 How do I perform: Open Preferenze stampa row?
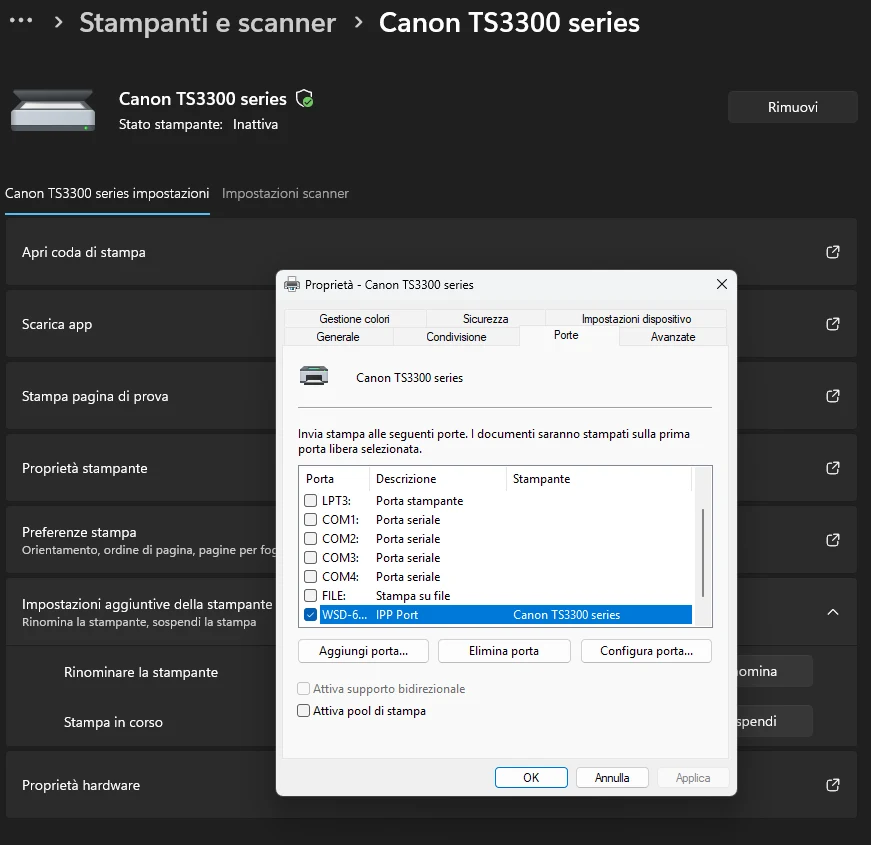pos(431,540)
